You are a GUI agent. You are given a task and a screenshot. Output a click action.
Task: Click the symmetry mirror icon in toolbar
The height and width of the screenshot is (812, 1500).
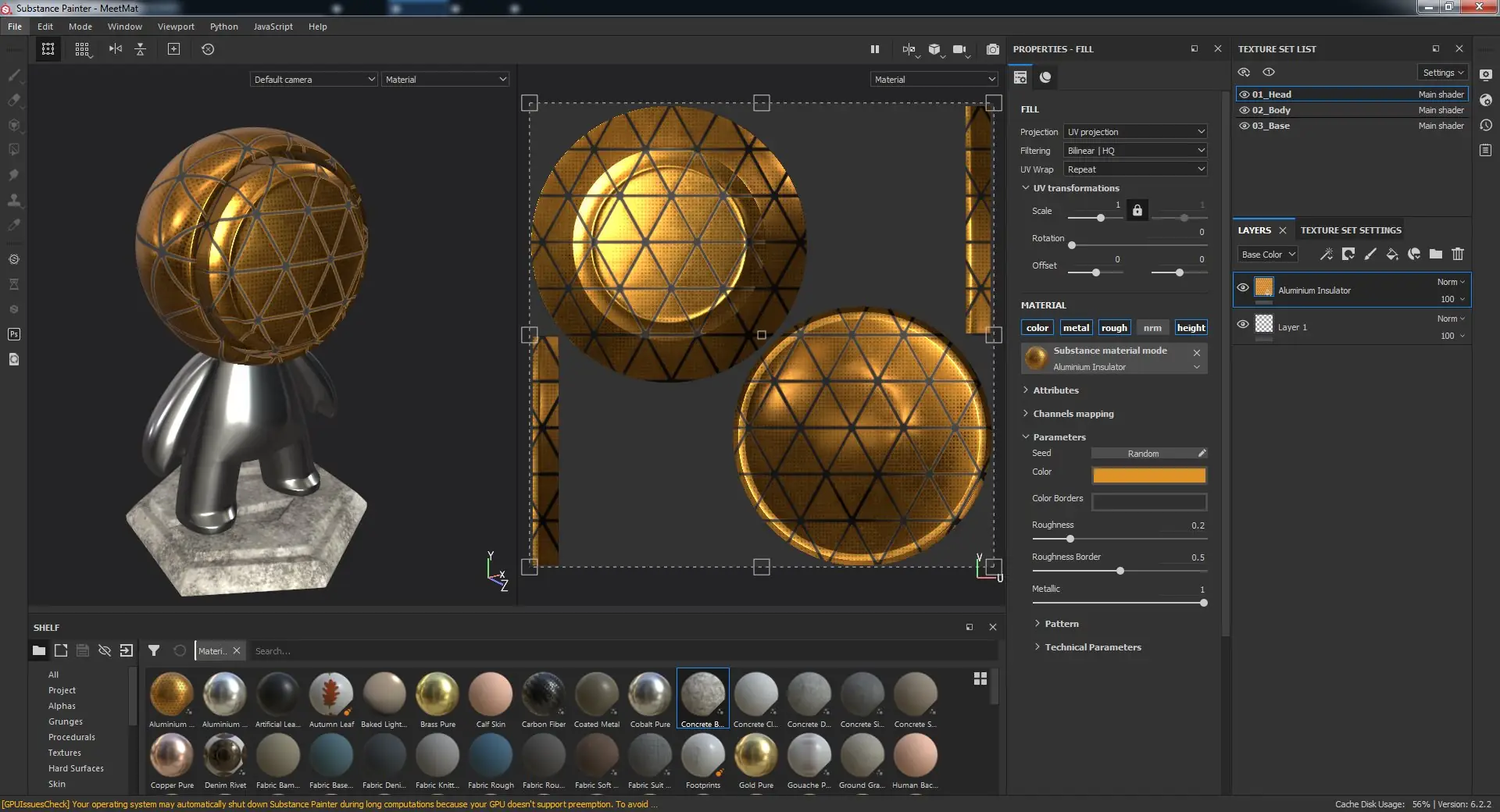pyautogui.click(x=116, y=49)
